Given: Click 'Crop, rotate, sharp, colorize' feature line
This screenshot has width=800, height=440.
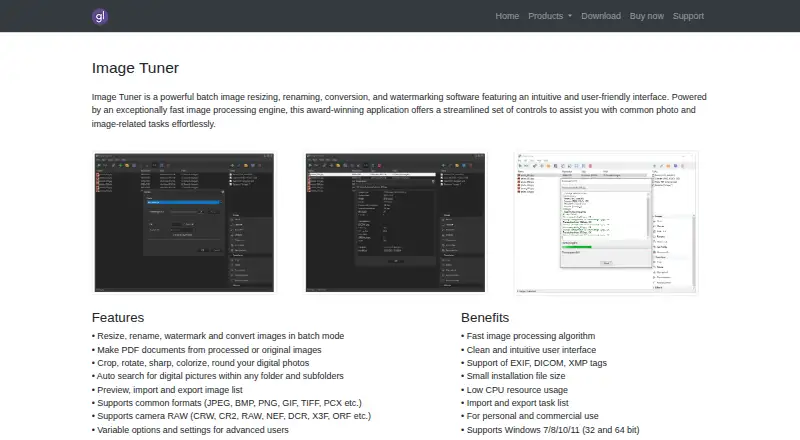Looking at the screenshot, I should [x=201, y=363].
